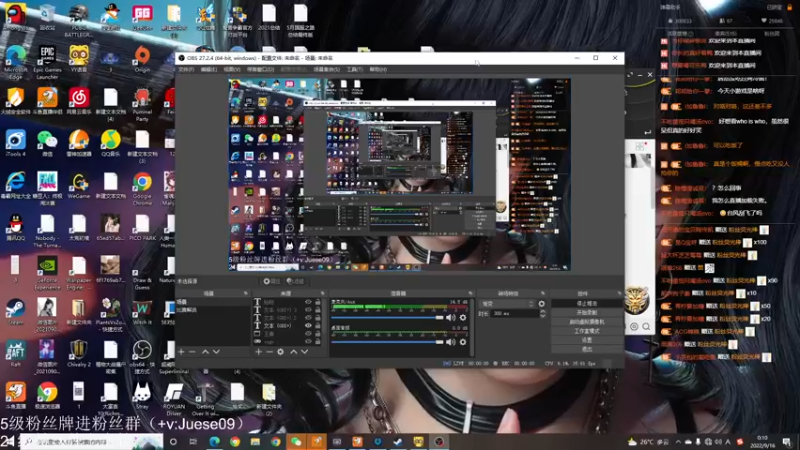Screen dimensions: 800x450
Task: Adjust desktop audio volume slider
Action: [x=387, y=342]
